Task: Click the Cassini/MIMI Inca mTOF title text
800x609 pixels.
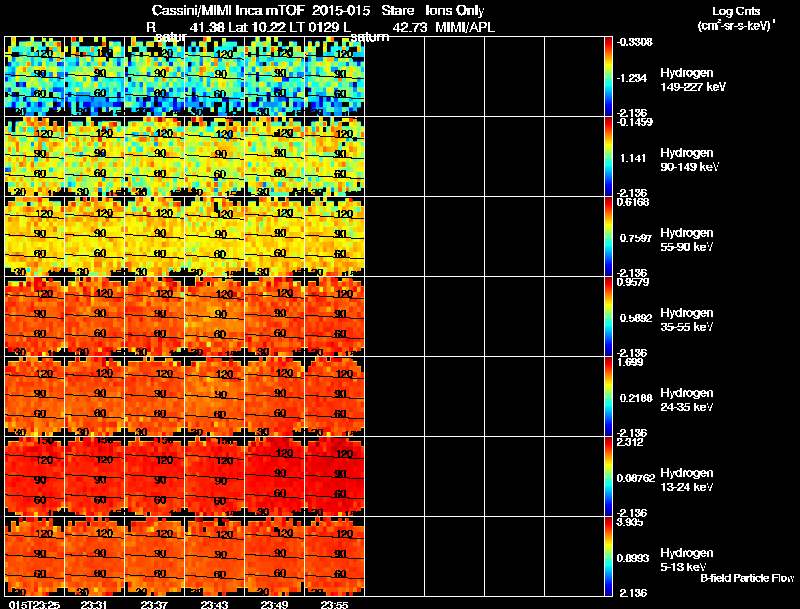Action: point(228,11)
